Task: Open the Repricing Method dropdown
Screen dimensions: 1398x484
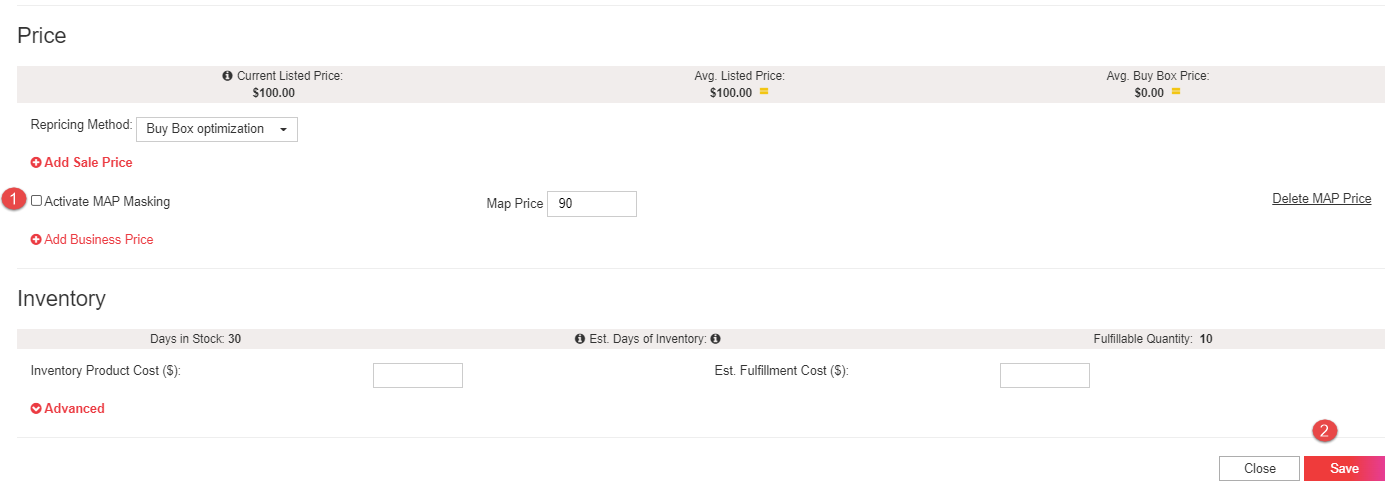Action: click(x=217, y=129)
